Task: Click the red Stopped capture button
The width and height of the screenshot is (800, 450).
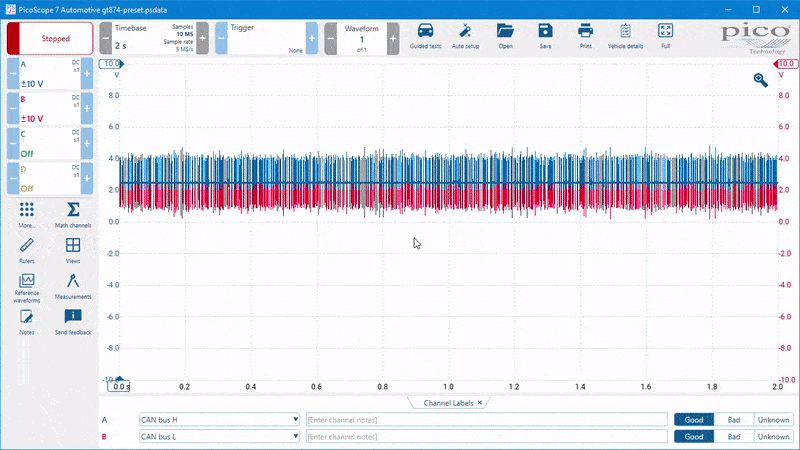Action: coord(50,38)
